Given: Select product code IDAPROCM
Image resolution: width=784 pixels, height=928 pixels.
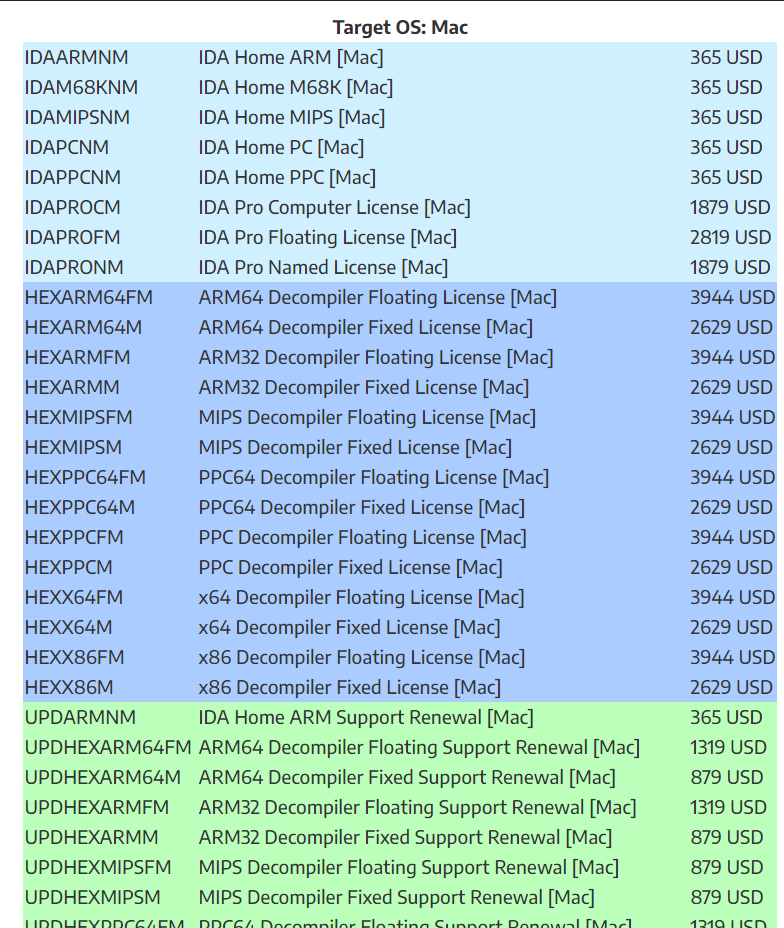Looking at the screenshot, I should click(72, 207).
